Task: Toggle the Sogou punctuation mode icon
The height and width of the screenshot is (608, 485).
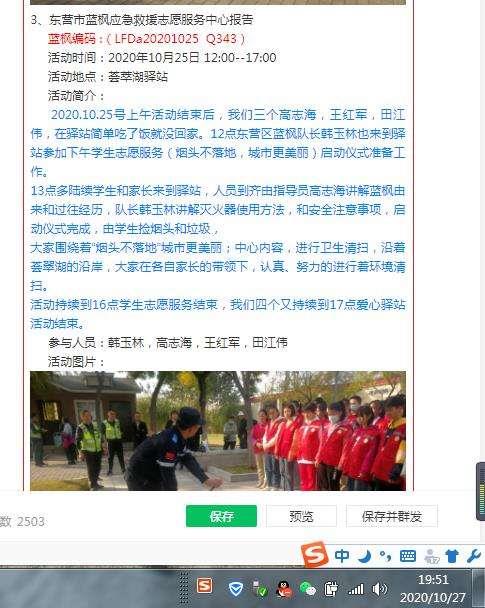Action: click(385, 556)
